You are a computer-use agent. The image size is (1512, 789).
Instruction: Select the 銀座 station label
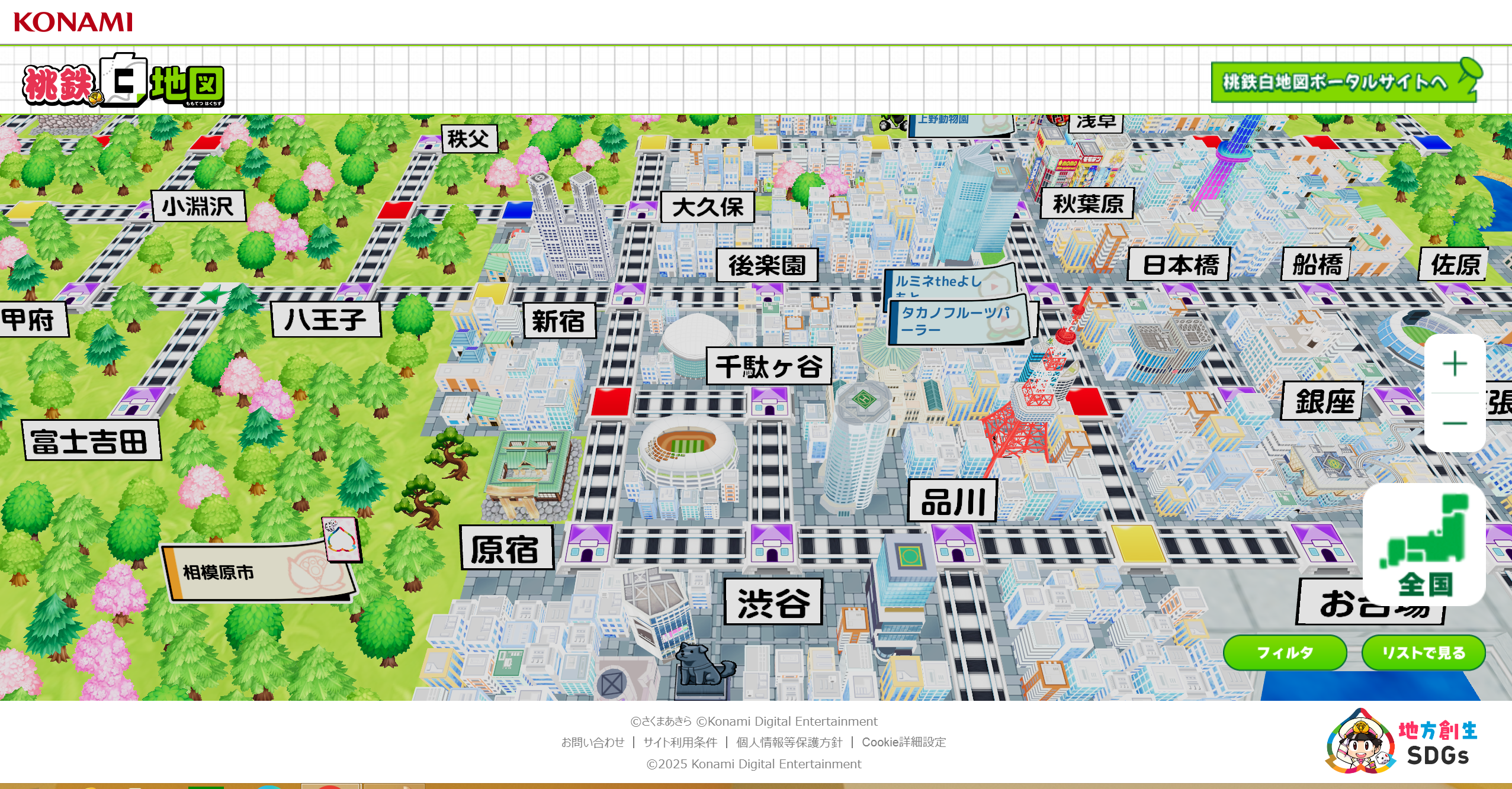coord(1322,401)
